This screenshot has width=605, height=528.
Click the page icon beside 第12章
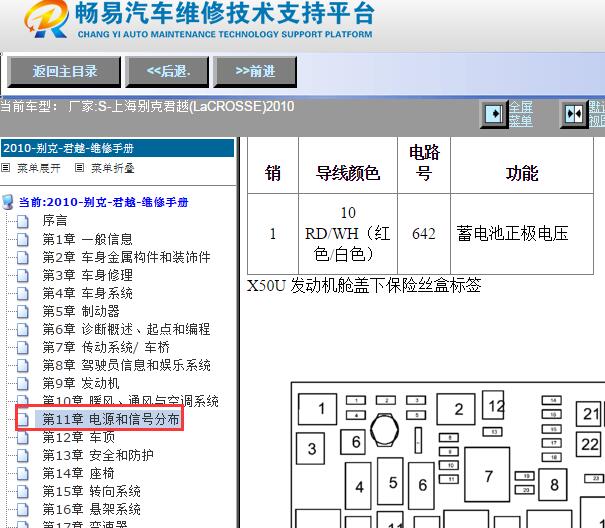23,438
